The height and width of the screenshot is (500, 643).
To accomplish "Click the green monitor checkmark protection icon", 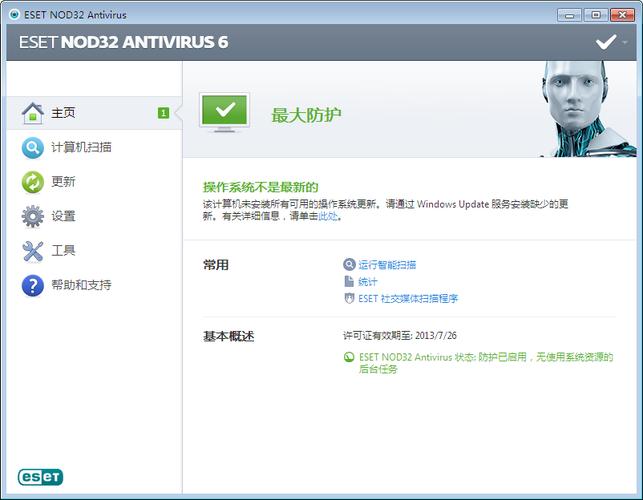I will 225,112.
